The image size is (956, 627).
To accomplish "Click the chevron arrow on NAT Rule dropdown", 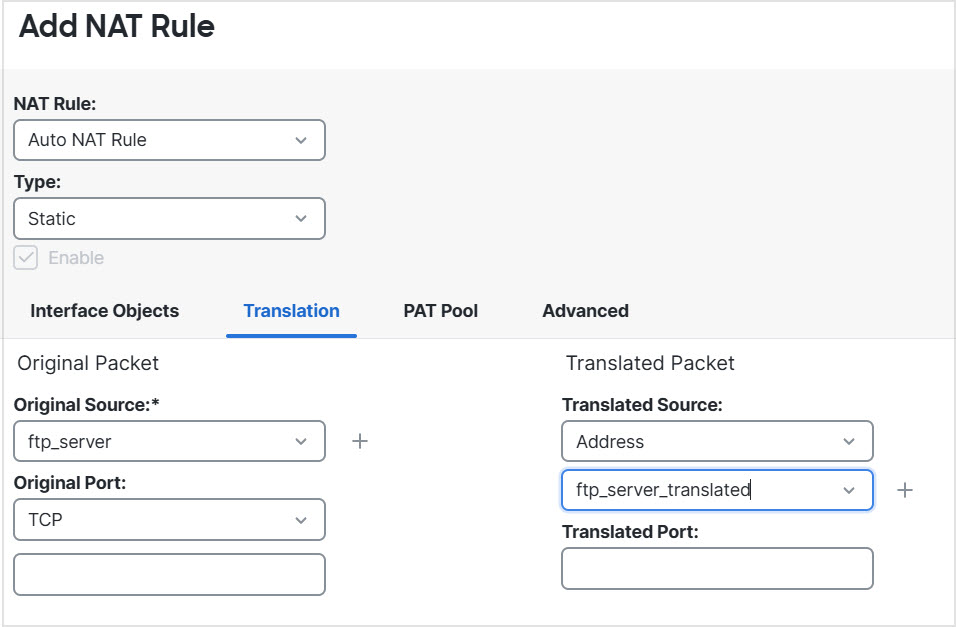I will pyautogui.click(x=301, y=140).
